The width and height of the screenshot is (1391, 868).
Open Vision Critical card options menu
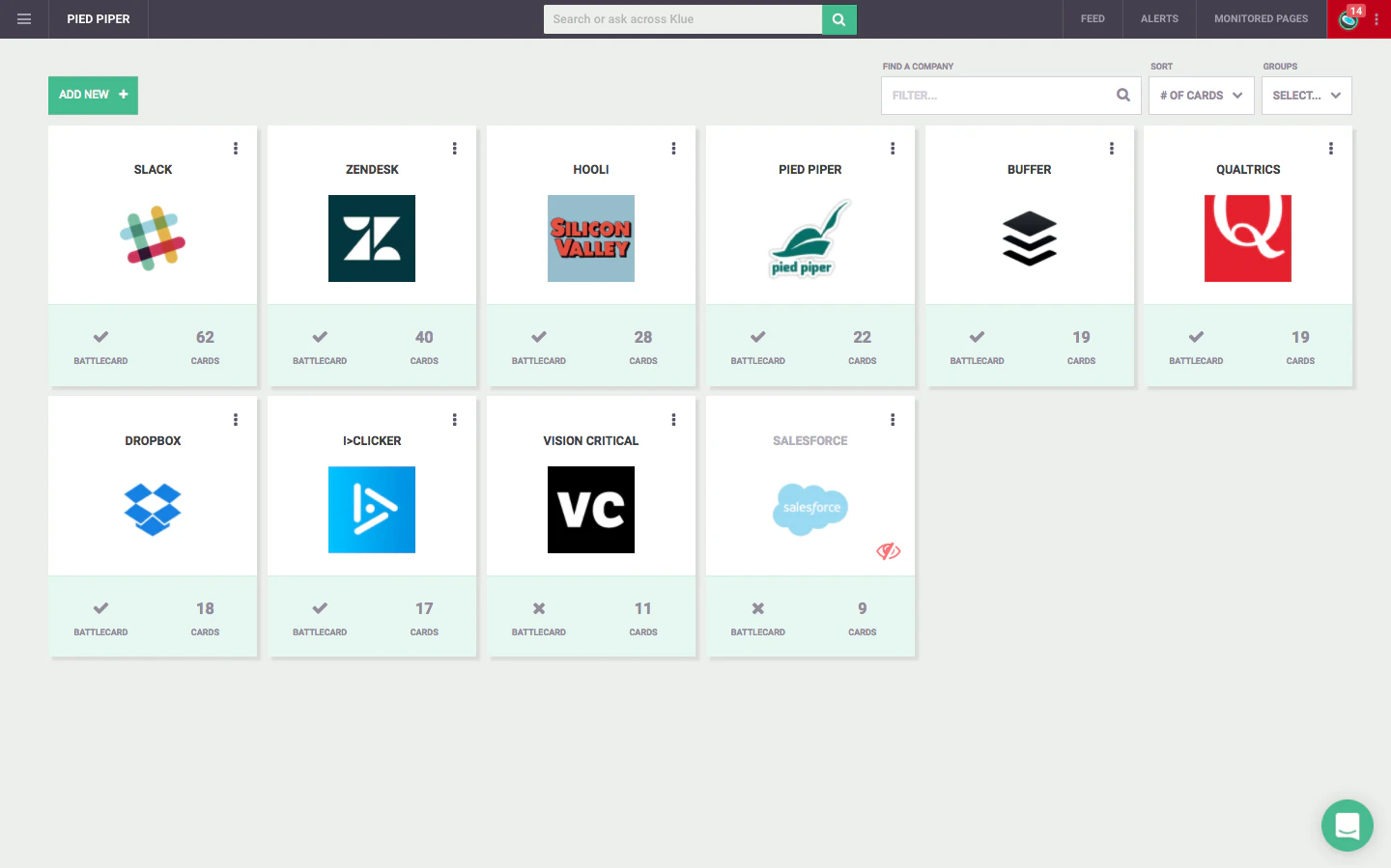tap(674, 420)
